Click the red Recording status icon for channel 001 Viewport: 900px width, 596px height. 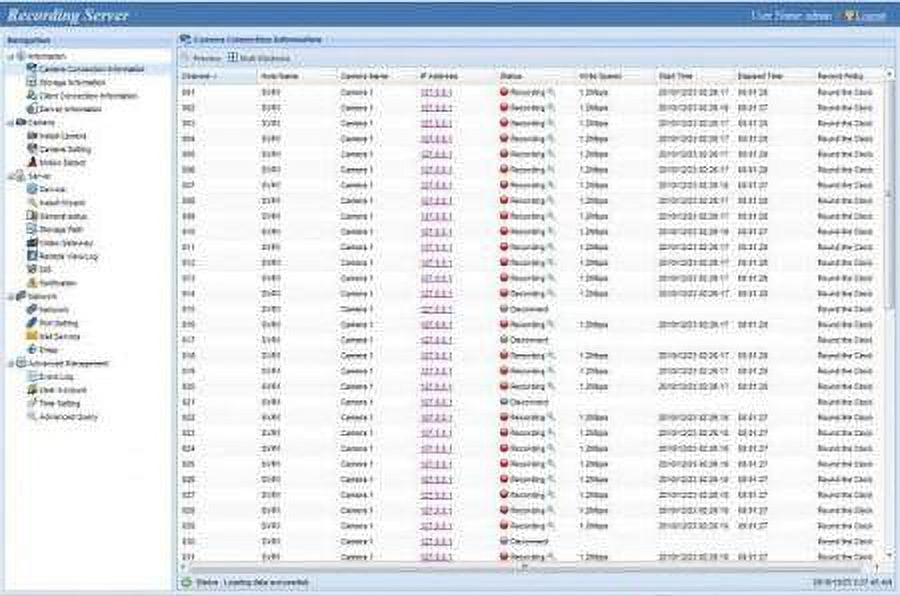pos(504,92)
